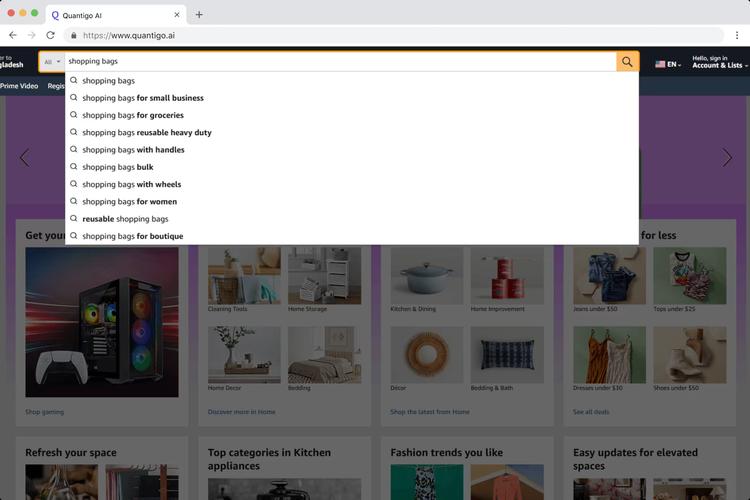
Task: Click the browser forward arrow
Action: (32, 35)
